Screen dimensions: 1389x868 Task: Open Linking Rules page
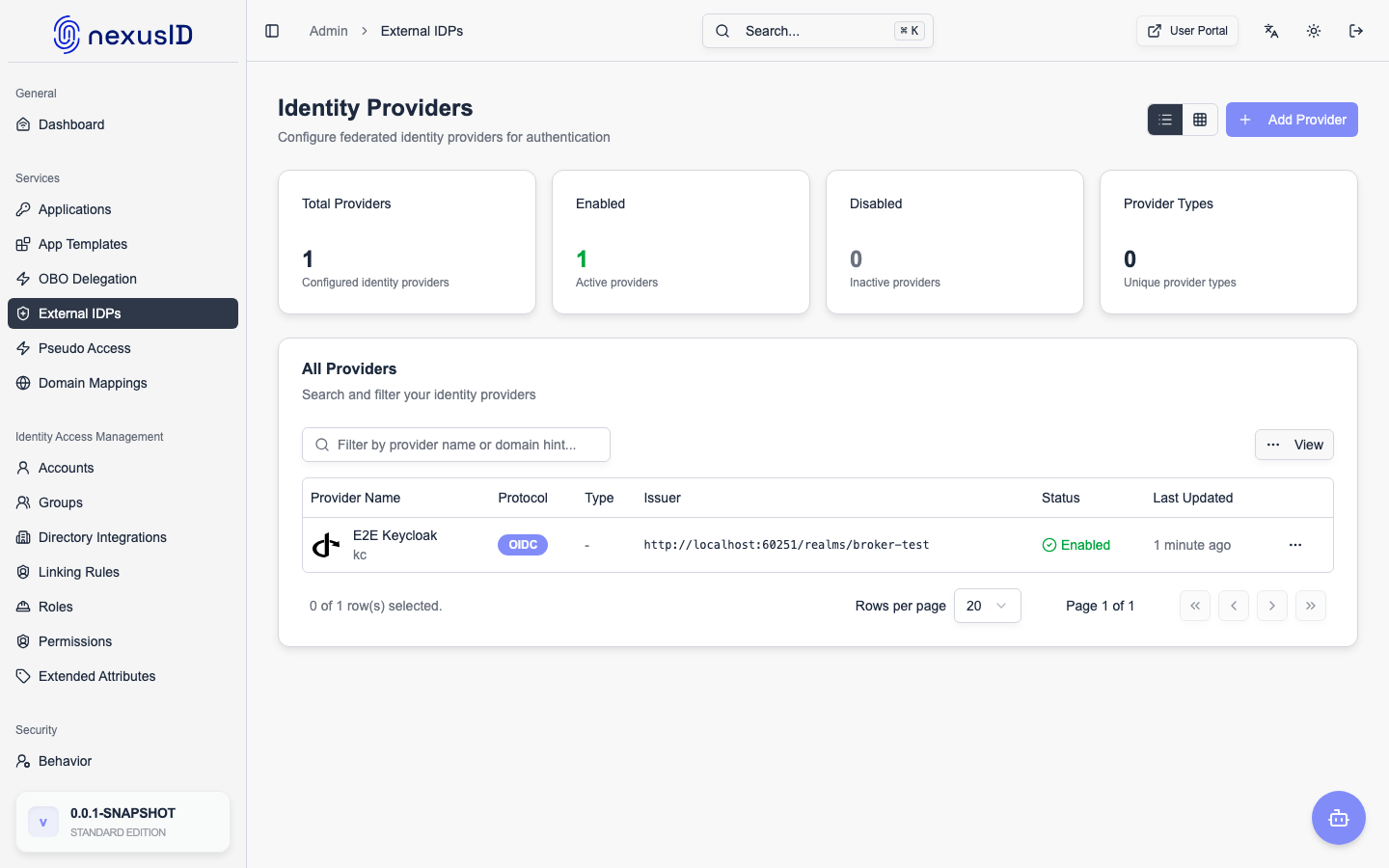[123, 572]
